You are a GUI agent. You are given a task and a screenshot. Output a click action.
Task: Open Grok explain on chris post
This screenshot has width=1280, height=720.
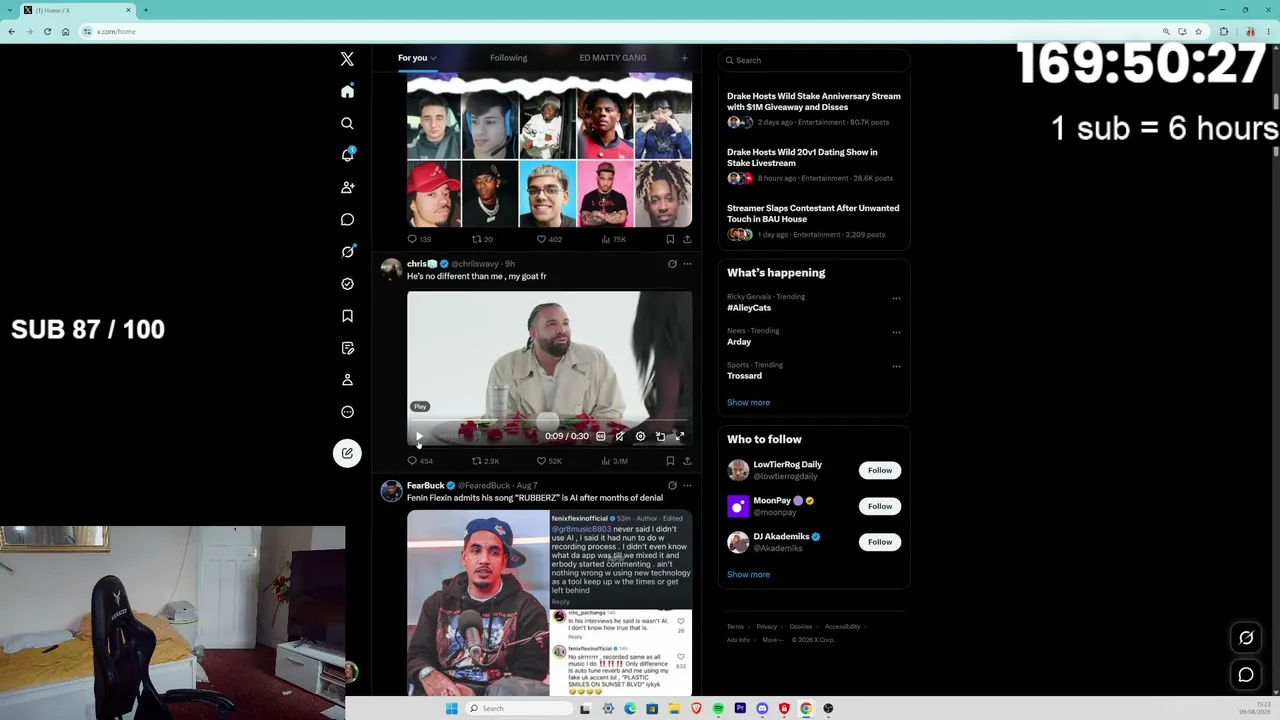tap(672, 264)
